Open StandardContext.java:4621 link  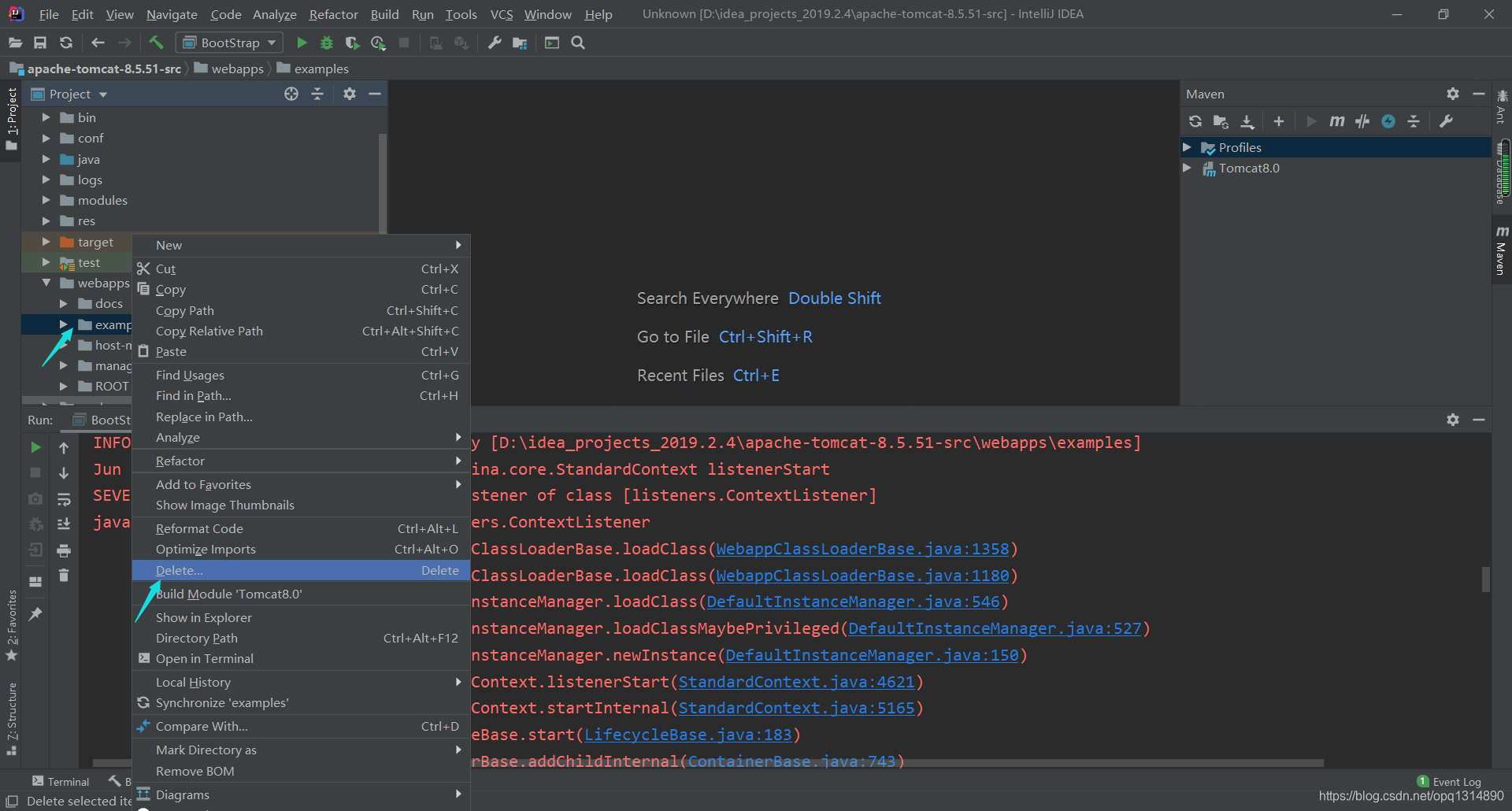click(x=796, y=682)
